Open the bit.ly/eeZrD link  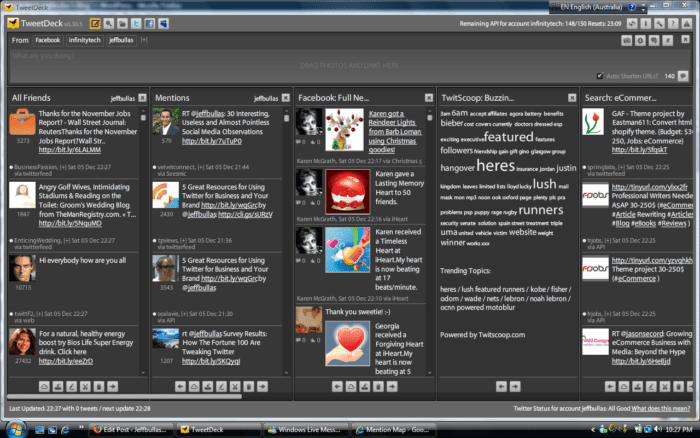(66, 361)
